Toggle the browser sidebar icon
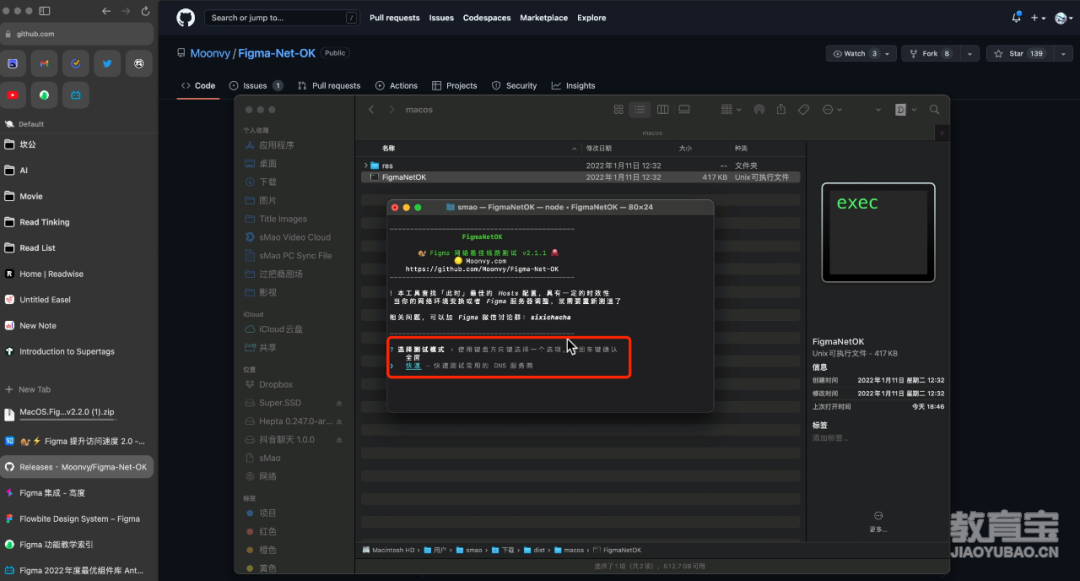The image size is (1080, 581). [x=45, y=11]
